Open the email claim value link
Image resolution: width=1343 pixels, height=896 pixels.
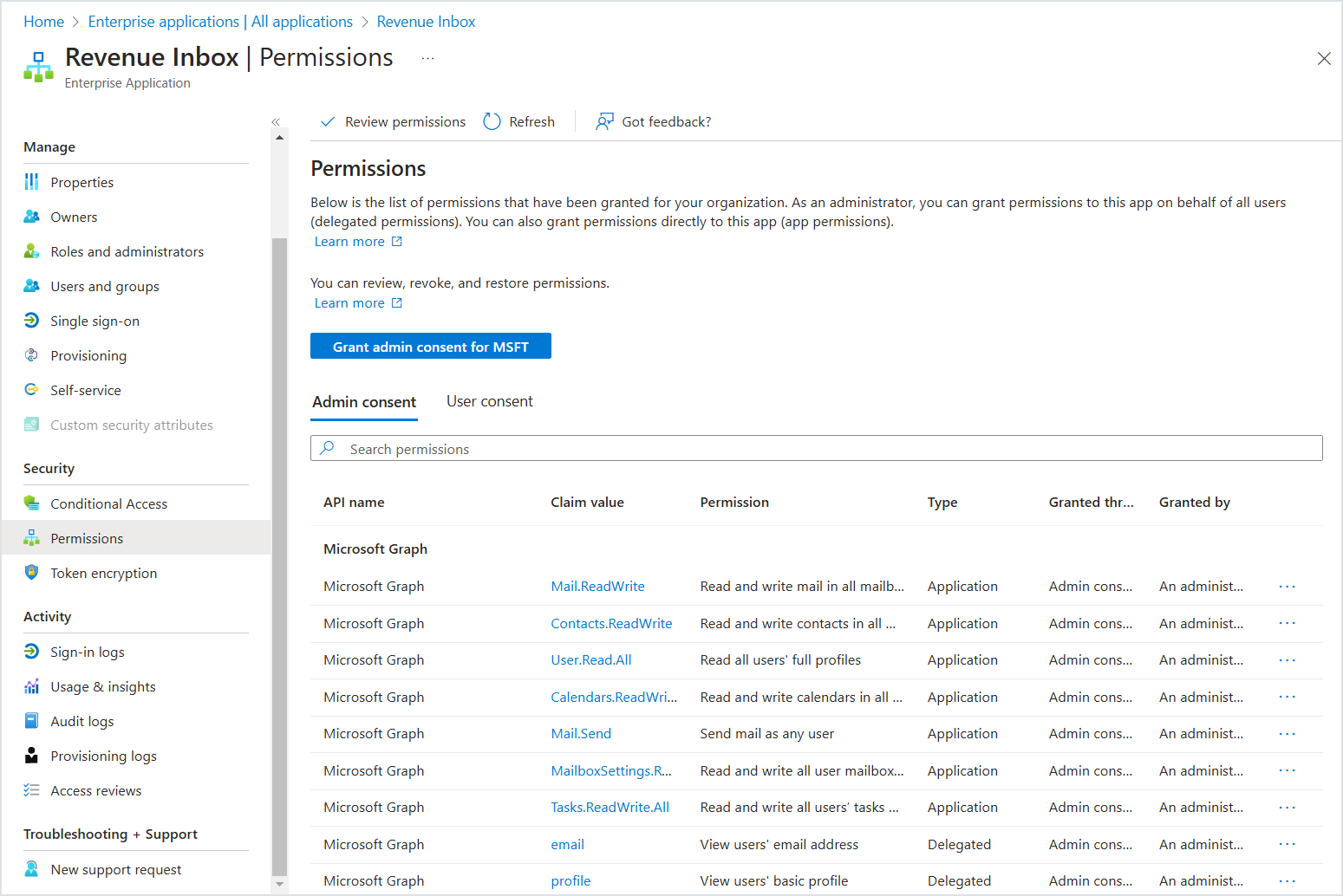click(x=567, y=845)
